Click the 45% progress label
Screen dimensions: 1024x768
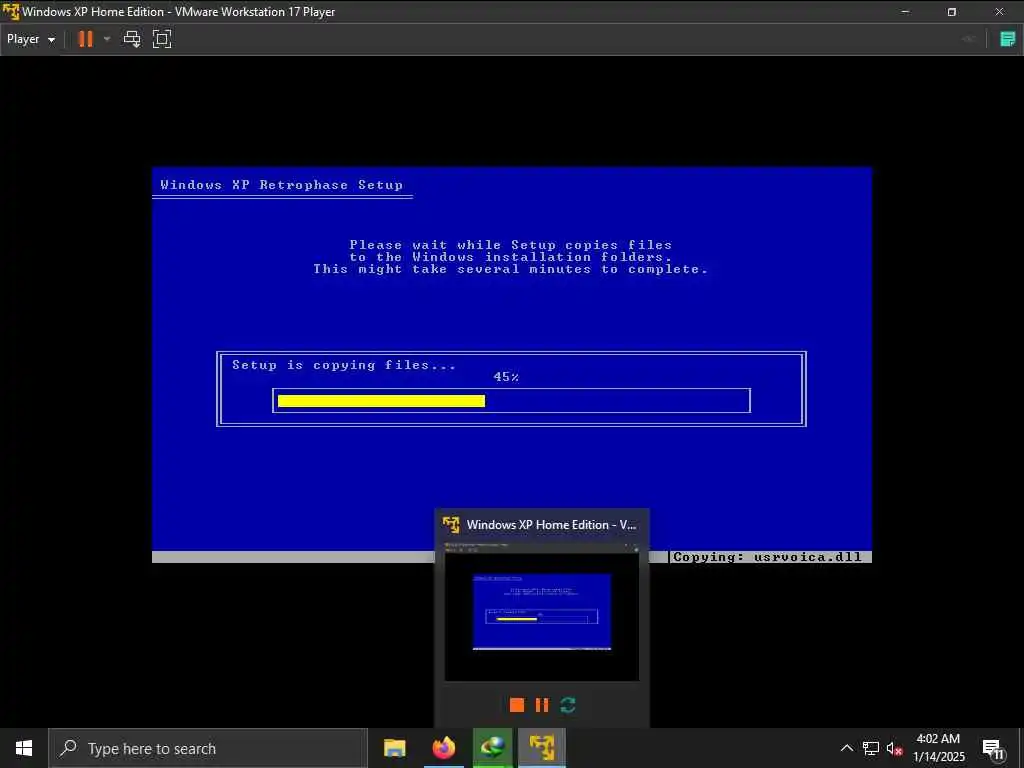506,377
